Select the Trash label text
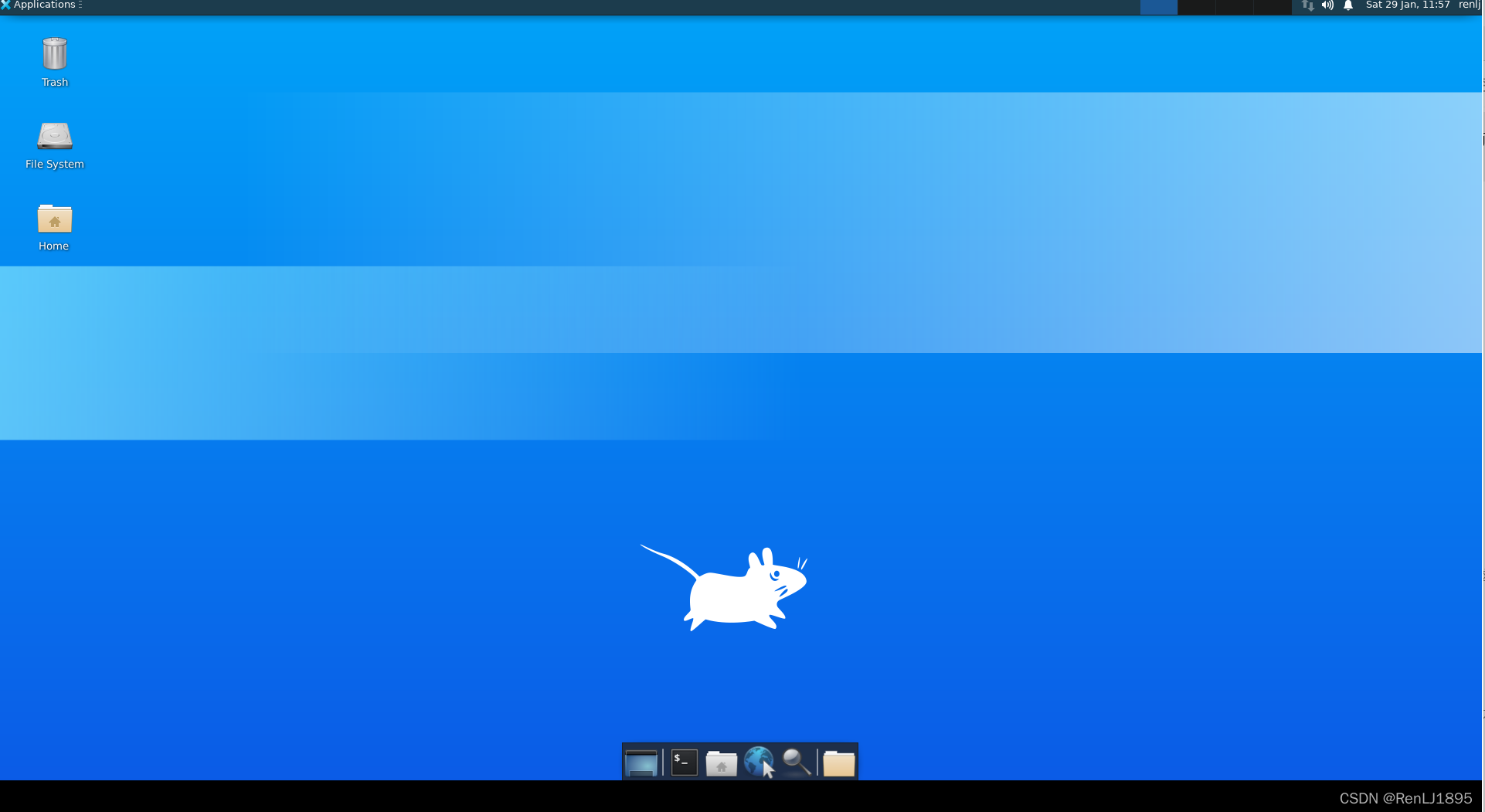 (55, 83)
